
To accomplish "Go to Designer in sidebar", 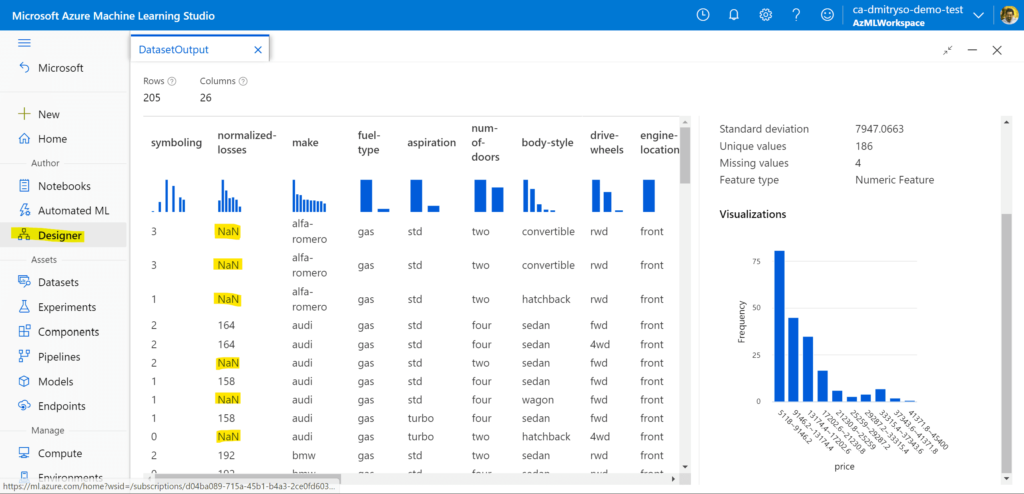I will (60, 235).
